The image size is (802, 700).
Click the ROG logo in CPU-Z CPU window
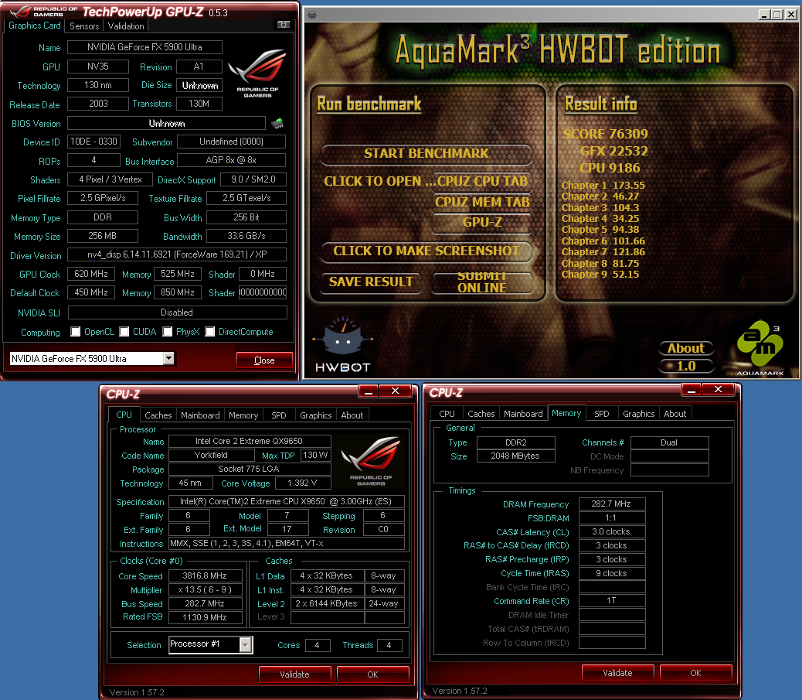371,461
